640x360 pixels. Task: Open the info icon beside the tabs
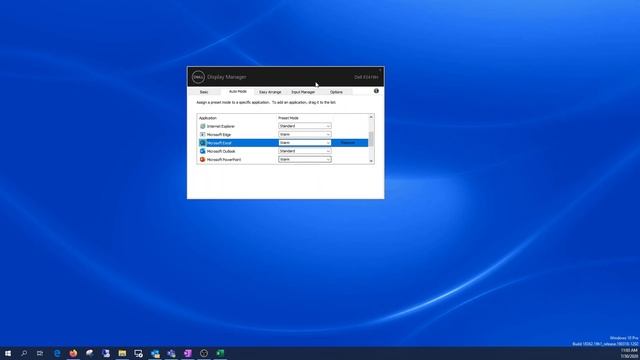pyautogui.click(x=376, y=91)
